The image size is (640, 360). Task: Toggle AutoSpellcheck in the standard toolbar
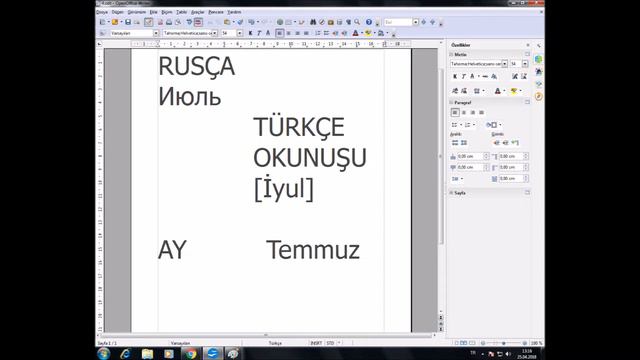(198, 22)
